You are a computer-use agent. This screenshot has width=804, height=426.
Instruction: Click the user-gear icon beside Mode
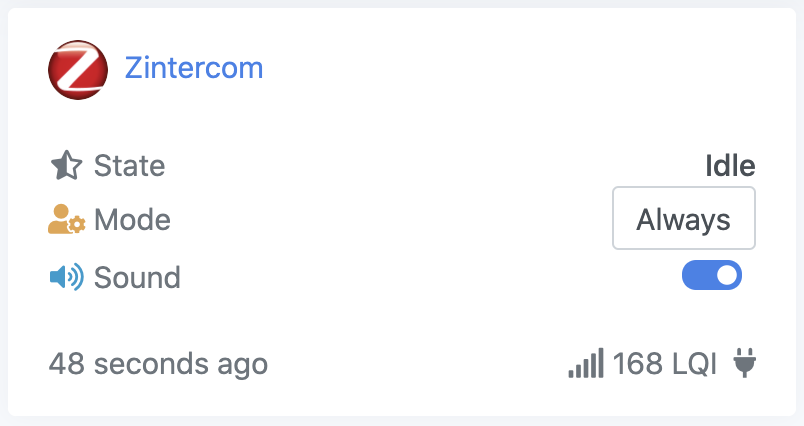[67, 220]
